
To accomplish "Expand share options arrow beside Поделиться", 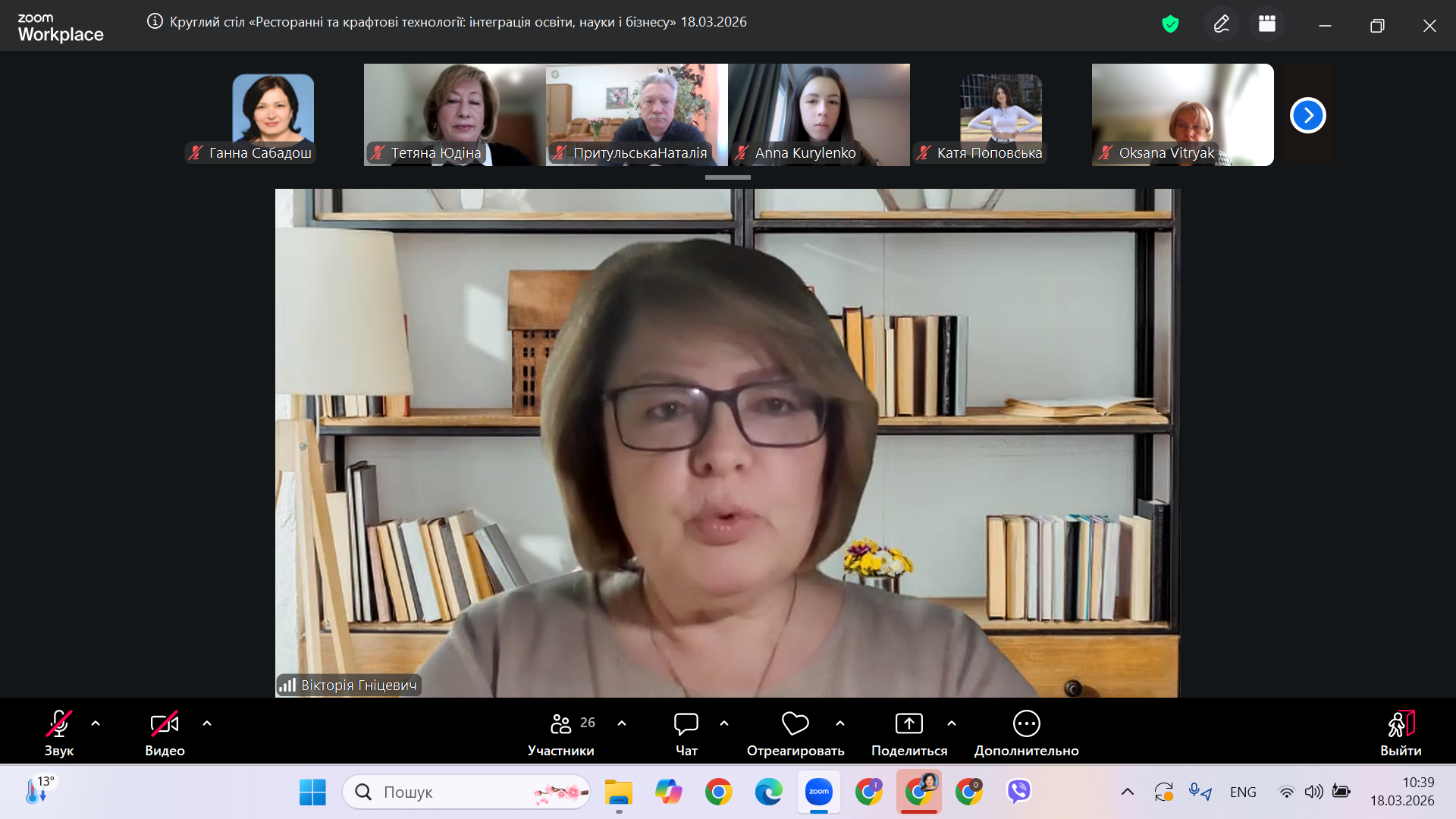I will tap(952, 723).
